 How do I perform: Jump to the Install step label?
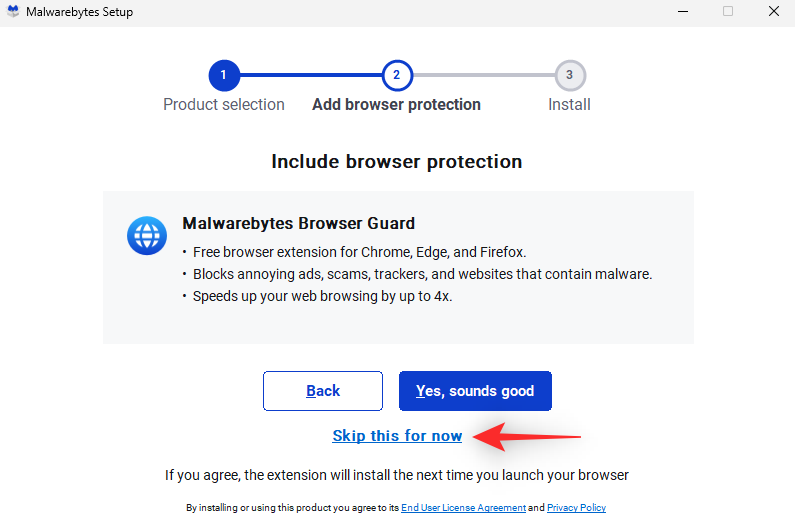[x=570, y=104]
